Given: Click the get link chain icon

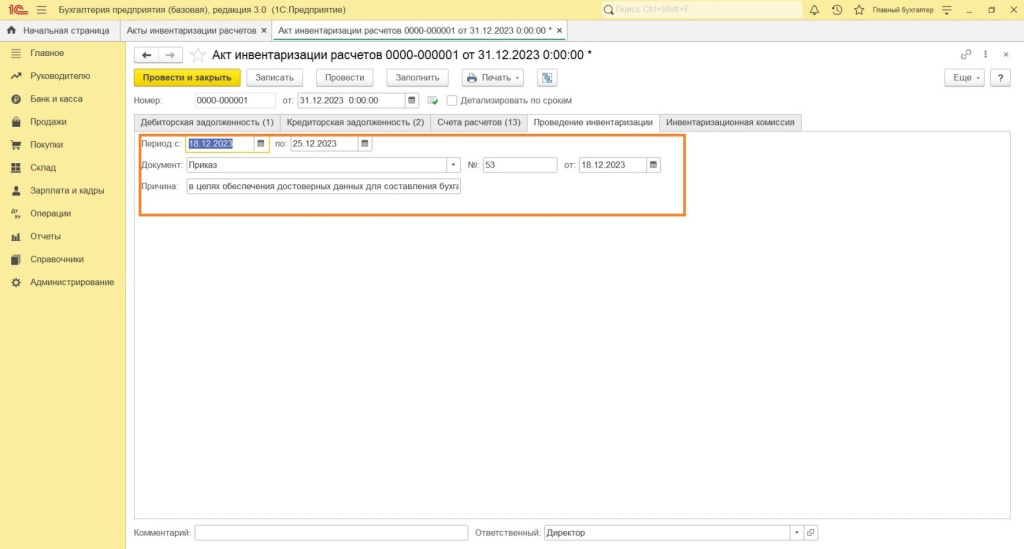Looking at the screenshot, I should point(965,55).
